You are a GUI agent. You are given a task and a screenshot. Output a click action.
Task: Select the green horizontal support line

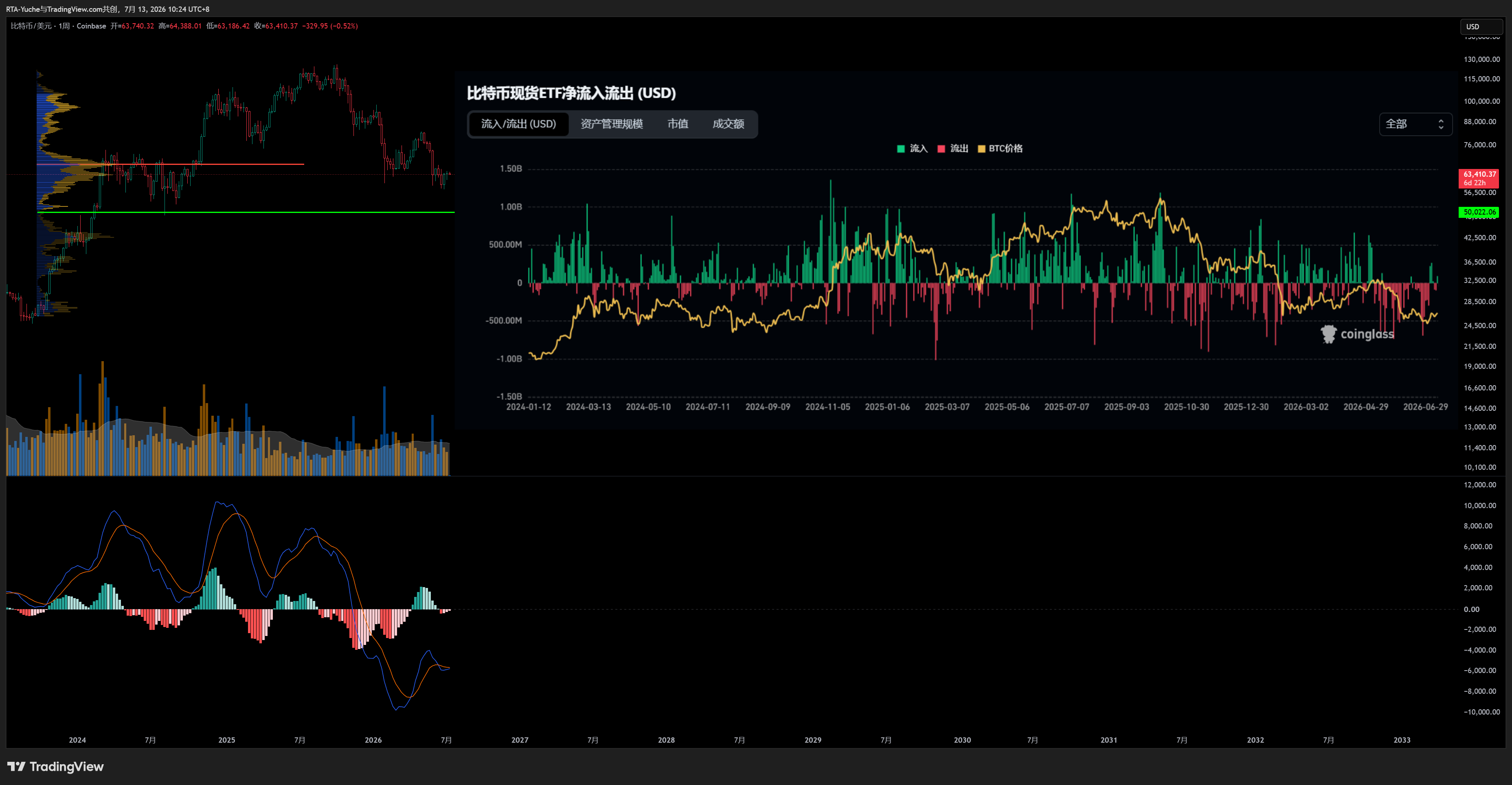coord(246,212)
